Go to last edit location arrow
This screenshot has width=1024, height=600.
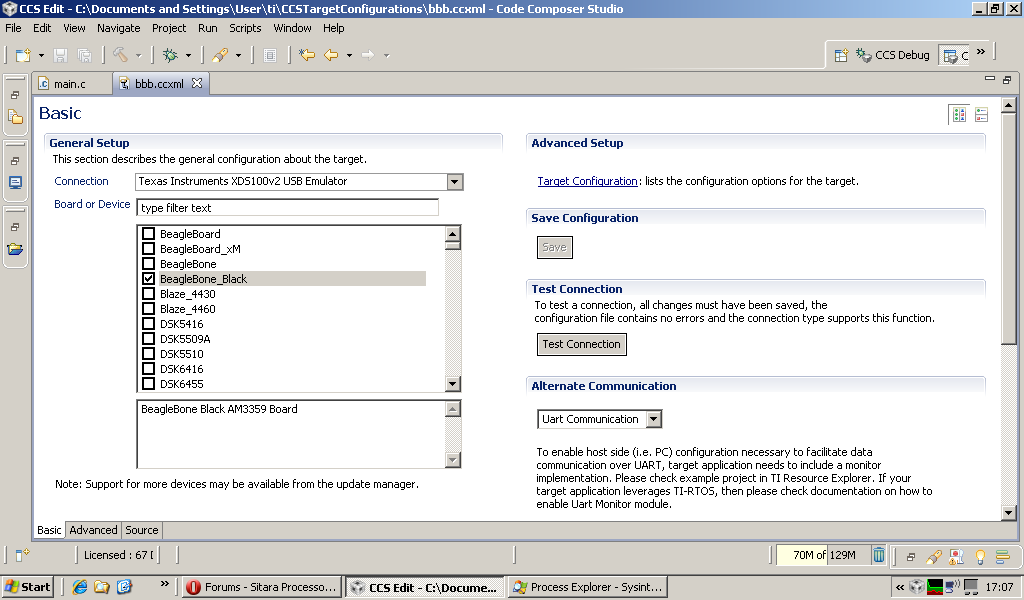click(x=306, y=55)
